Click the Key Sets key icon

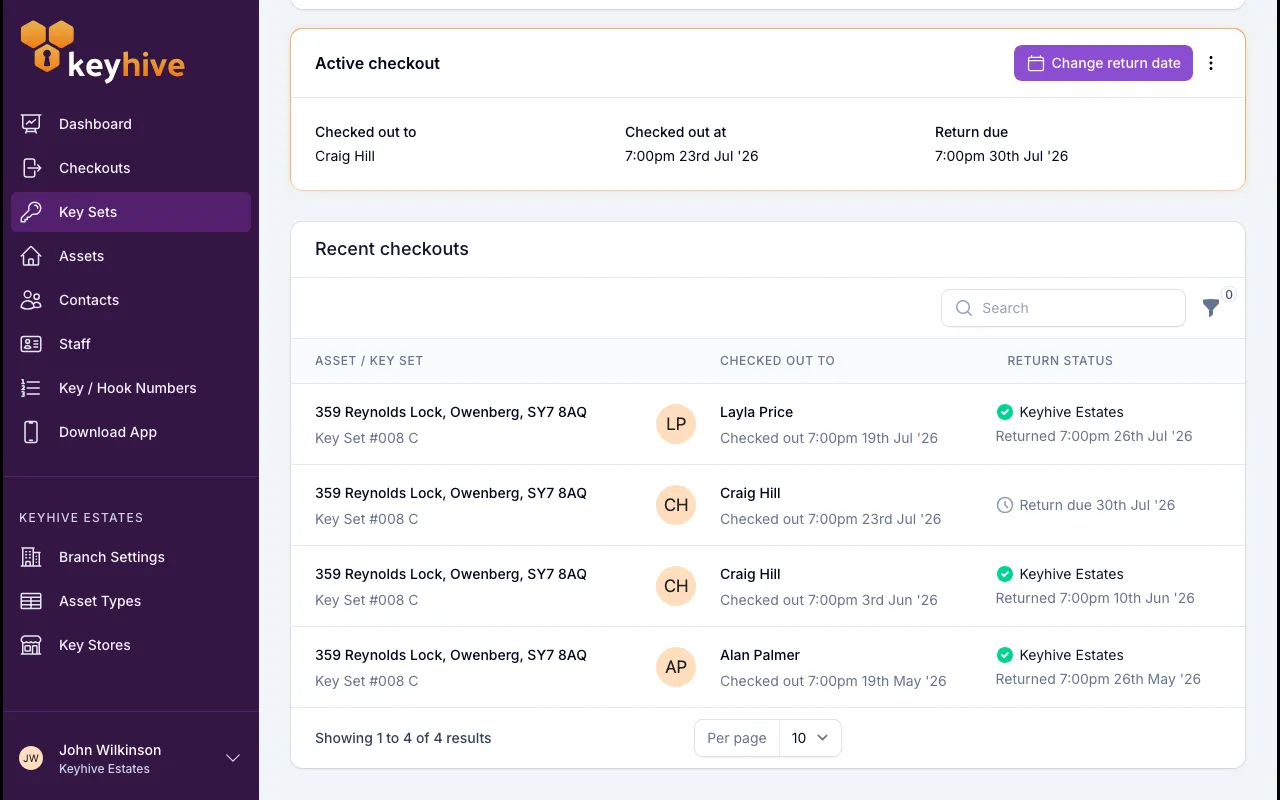(x=31, y=212)
